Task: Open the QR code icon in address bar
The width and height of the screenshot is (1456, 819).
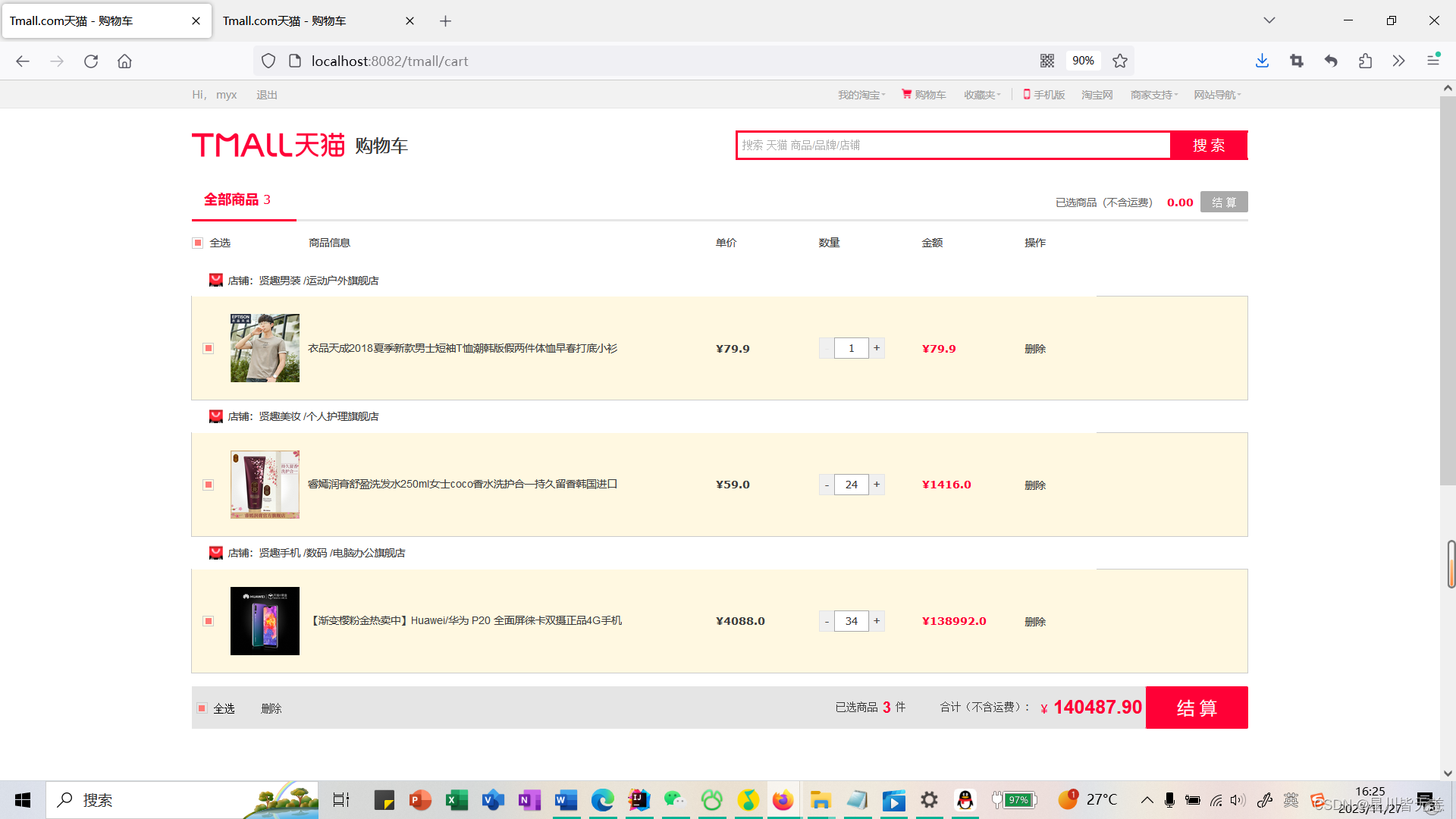Action: tap(1047, 61)
